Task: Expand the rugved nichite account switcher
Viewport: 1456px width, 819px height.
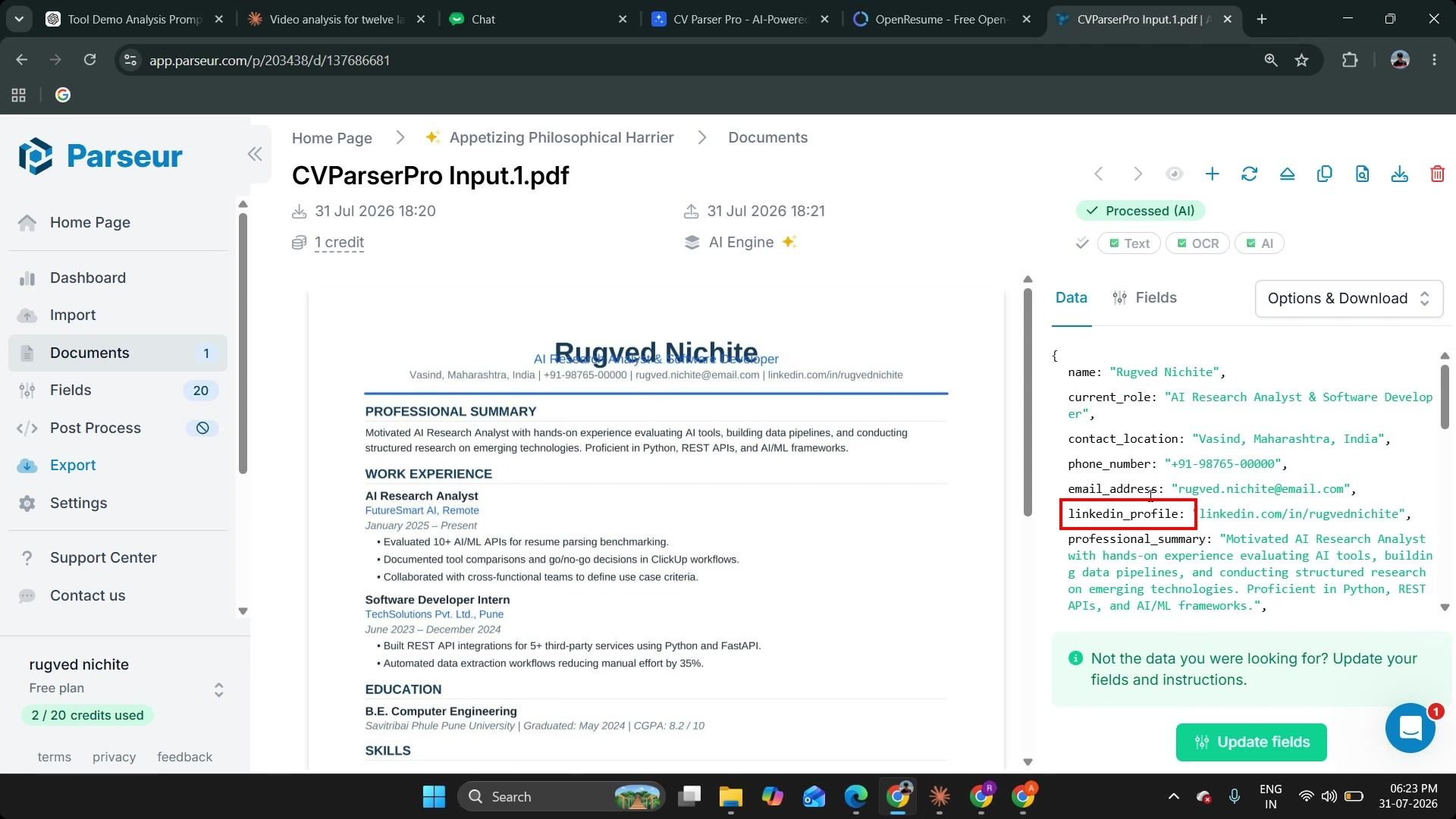Action: (218, 689)
